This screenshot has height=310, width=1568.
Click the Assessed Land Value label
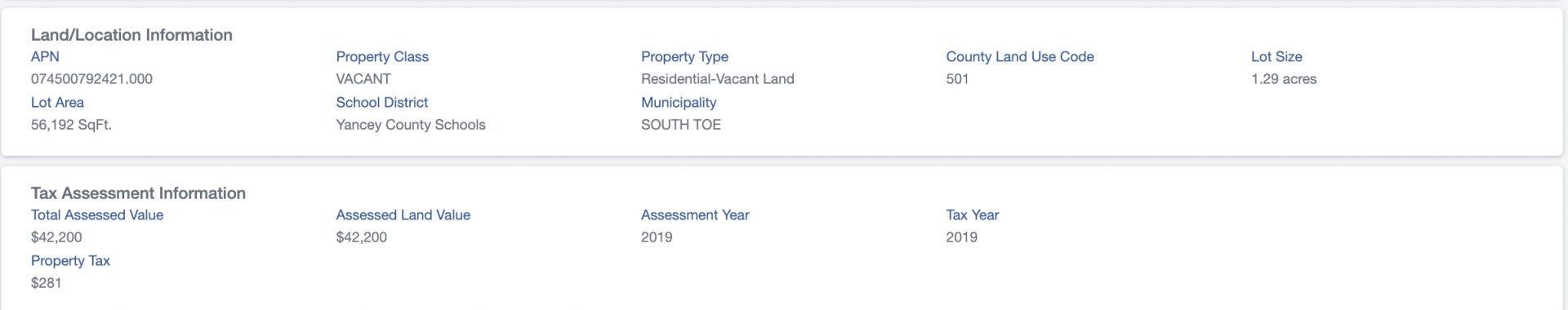[403, 215]
